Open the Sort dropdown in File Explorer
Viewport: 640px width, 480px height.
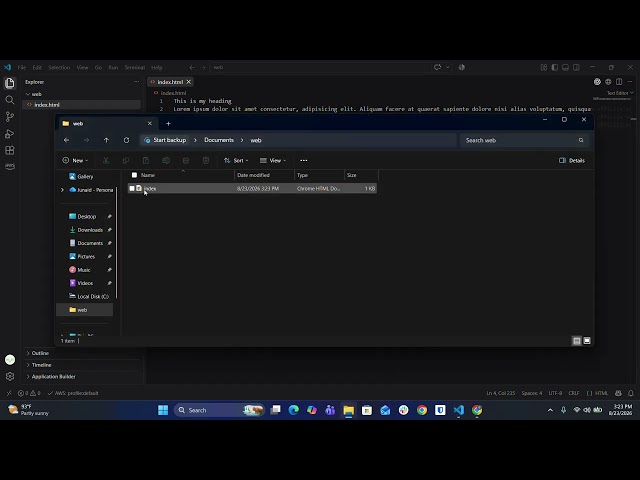point(236,160)
